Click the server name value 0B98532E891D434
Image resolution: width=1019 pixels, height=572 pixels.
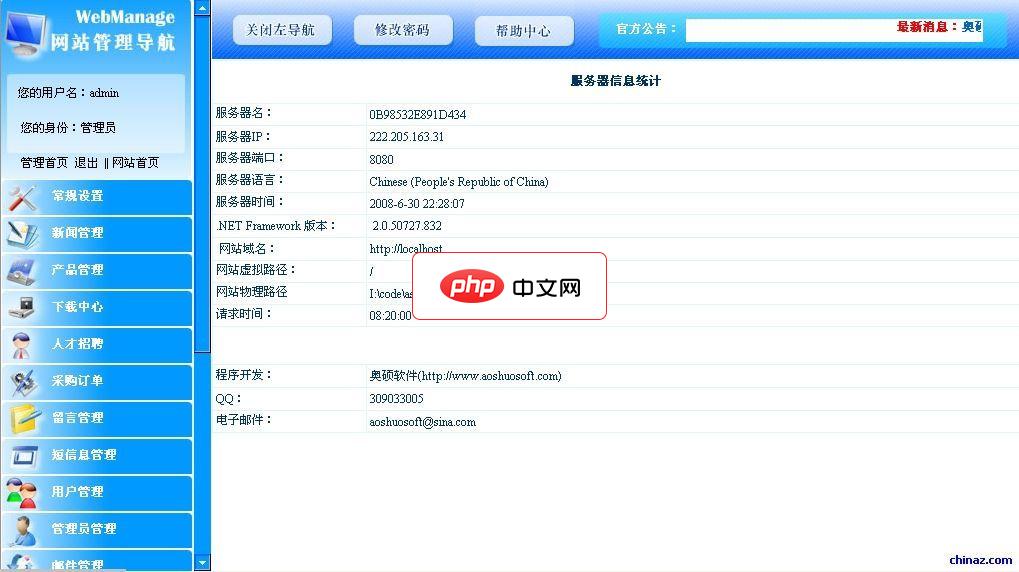(417, 114)
